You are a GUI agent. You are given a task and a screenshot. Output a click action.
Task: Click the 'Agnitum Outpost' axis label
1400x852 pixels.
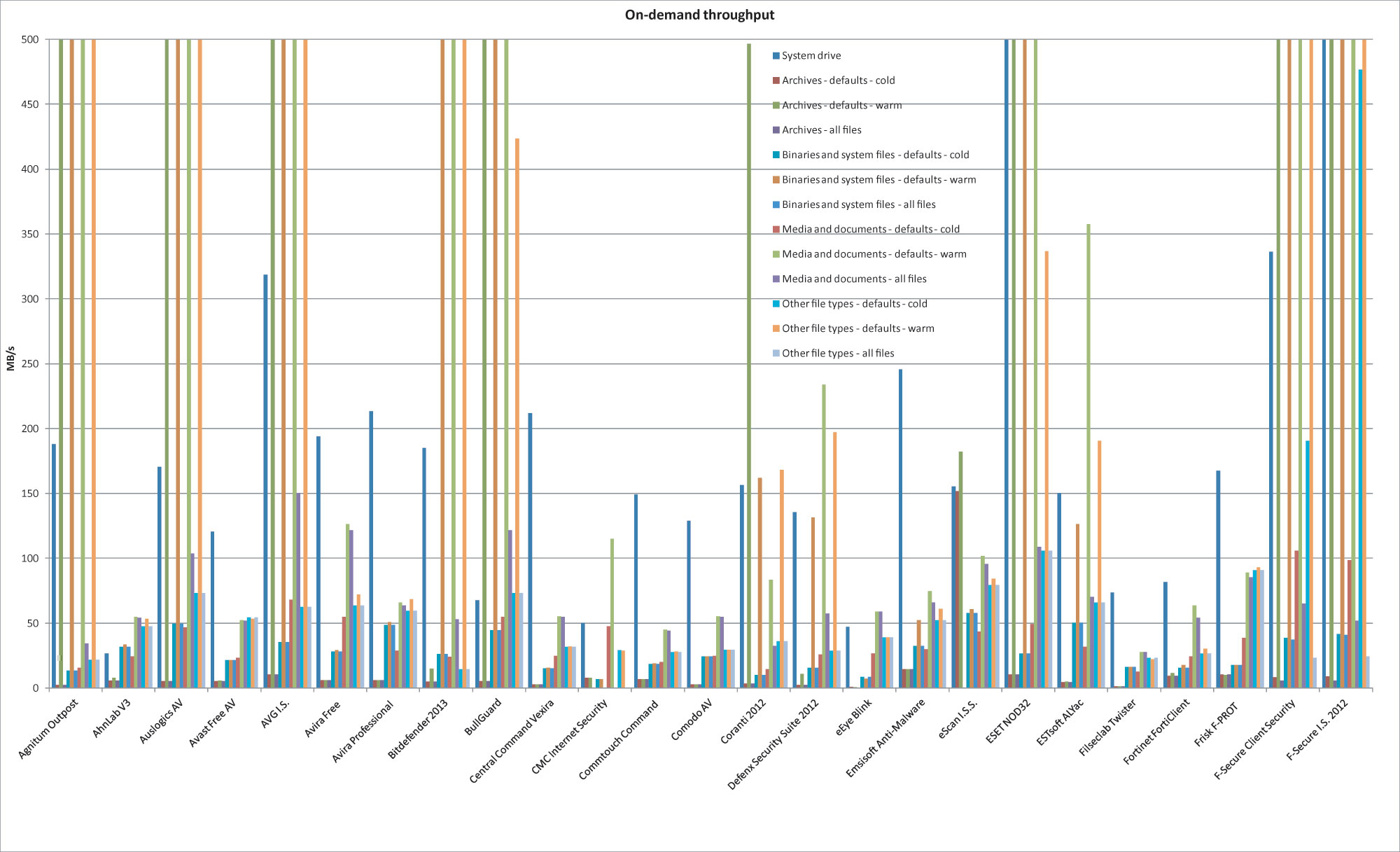(49, 728)
